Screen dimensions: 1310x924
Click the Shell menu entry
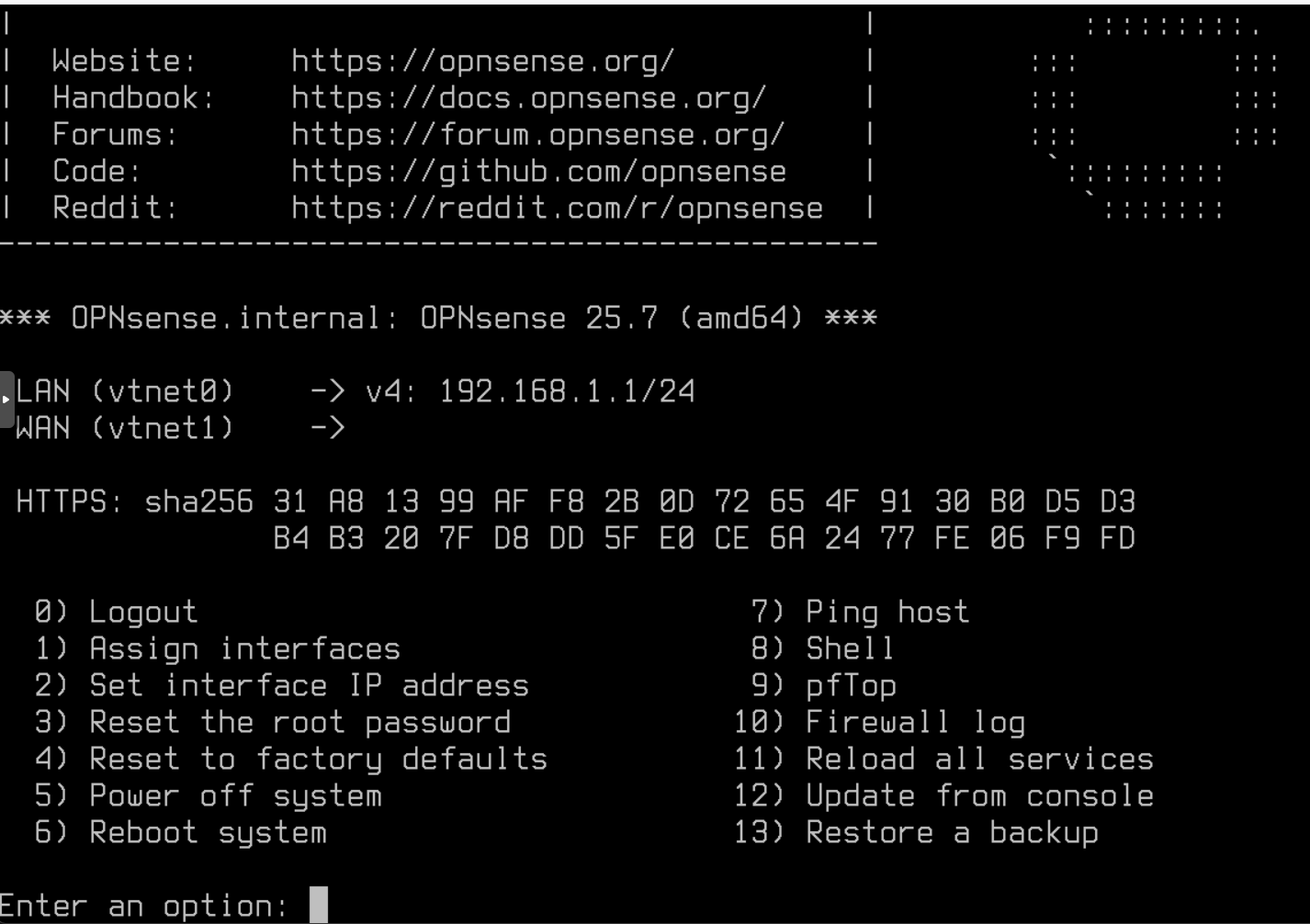pos(850,649)
